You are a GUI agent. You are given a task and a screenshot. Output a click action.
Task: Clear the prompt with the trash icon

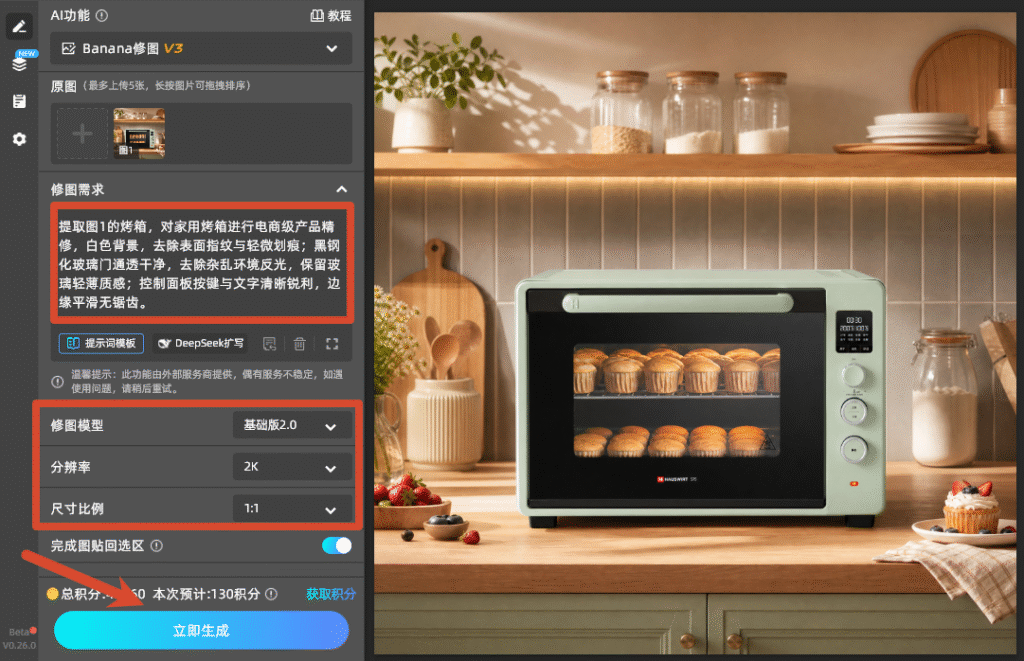299,344
